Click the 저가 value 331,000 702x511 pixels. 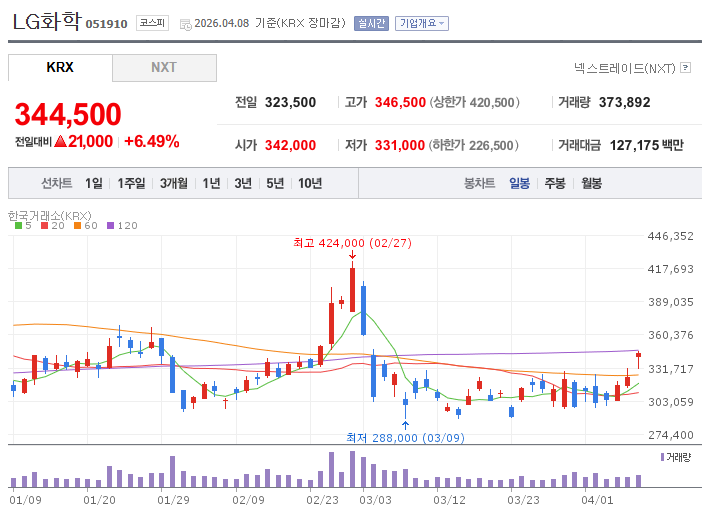[x=400, y=146]
